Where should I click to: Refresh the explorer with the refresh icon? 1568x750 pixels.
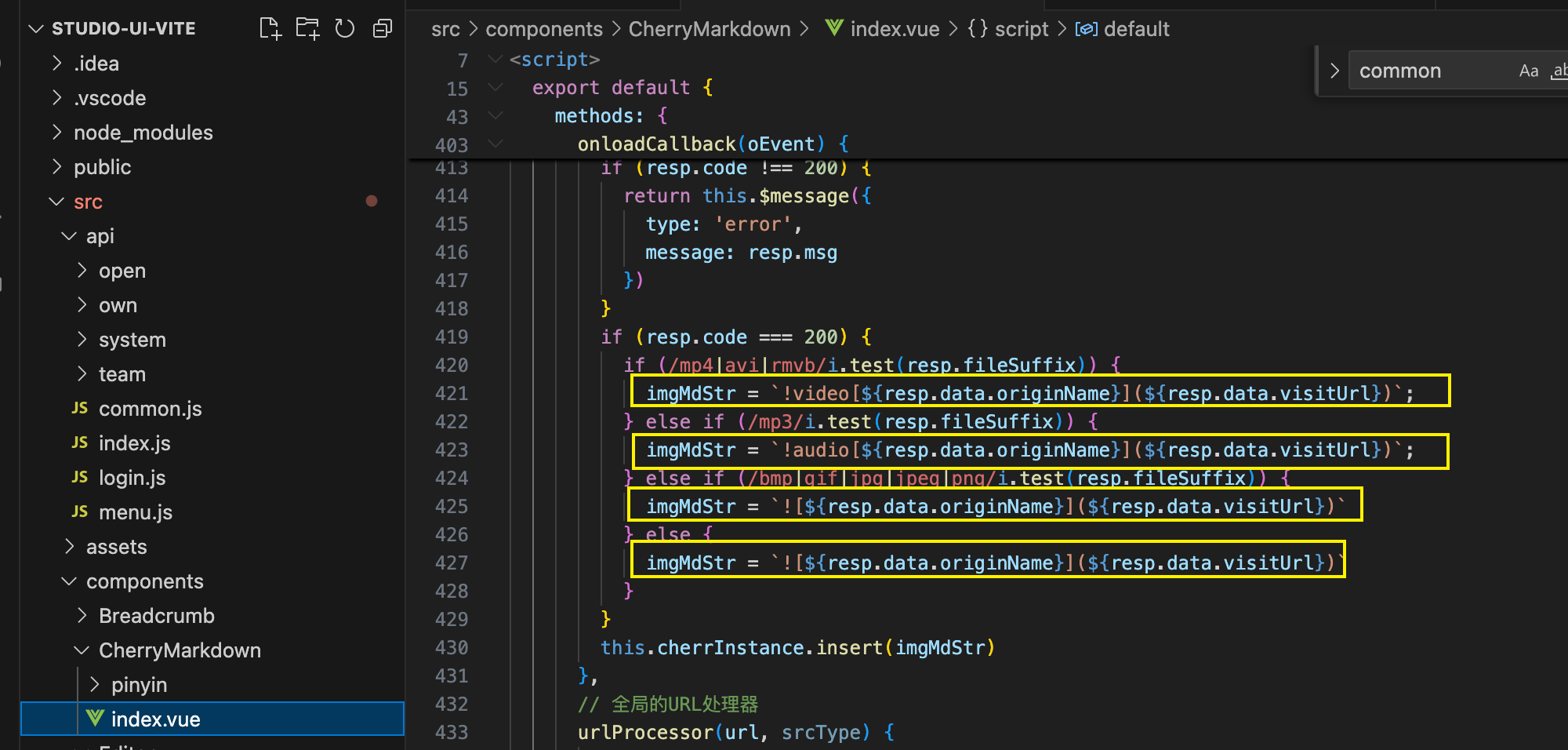point(345,29)
